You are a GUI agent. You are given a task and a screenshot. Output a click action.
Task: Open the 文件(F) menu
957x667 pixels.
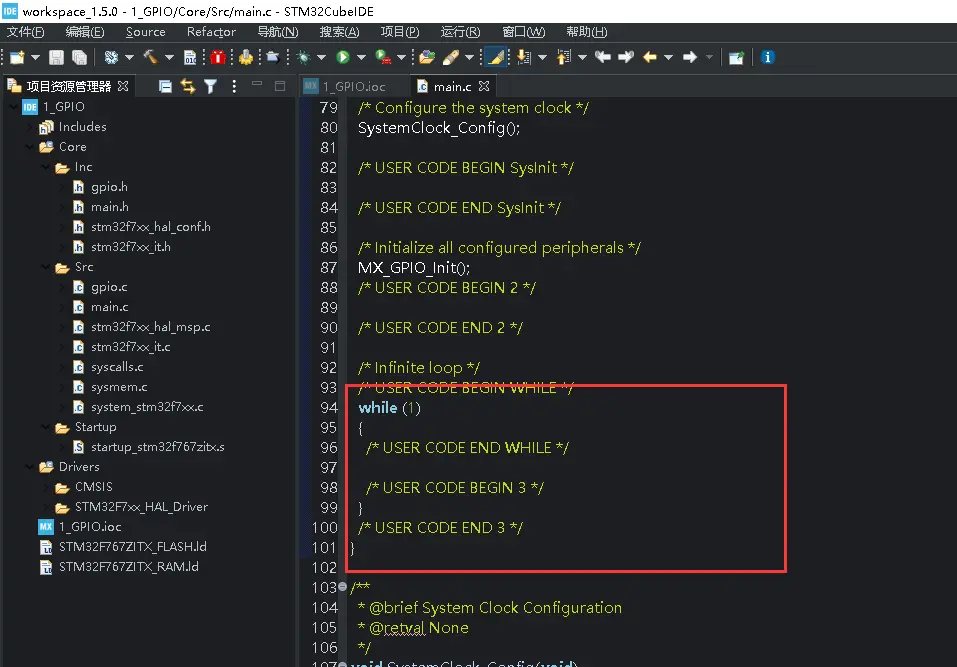tap(26, 32)
